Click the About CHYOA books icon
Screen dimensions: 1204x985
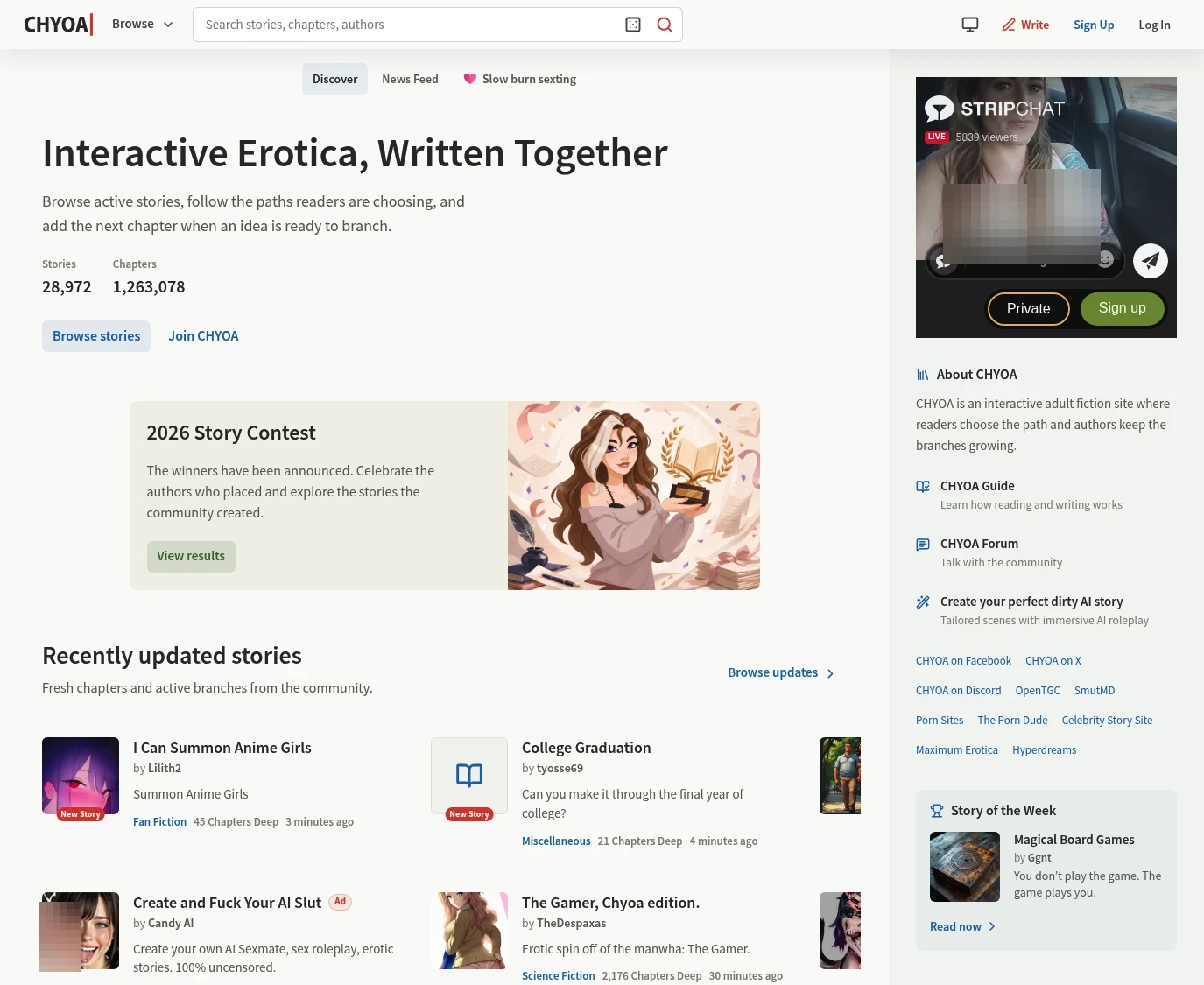923,375
